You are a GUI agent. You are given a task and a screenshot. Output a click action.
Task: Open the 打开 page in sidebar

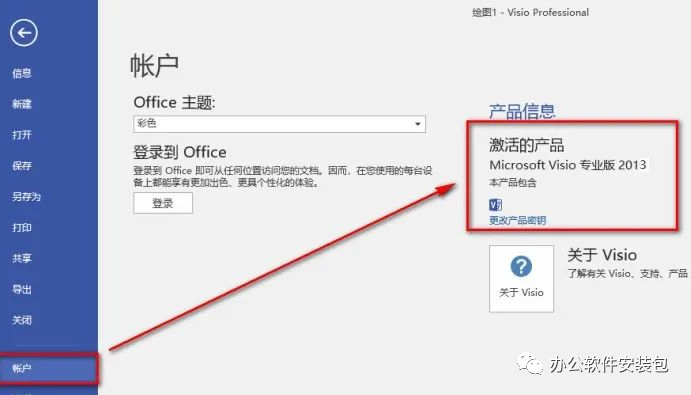click(x=22, y=135)
